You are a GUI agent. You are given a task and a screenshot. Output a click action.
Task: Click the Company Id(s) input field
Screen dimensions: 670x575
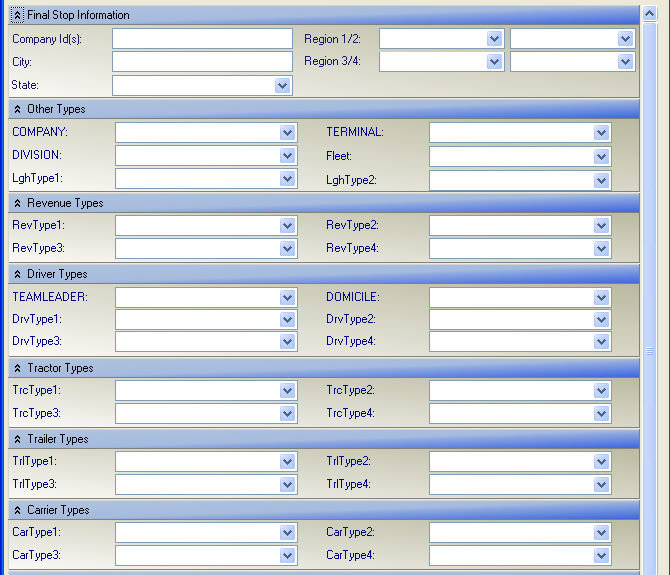click(202, 39)
